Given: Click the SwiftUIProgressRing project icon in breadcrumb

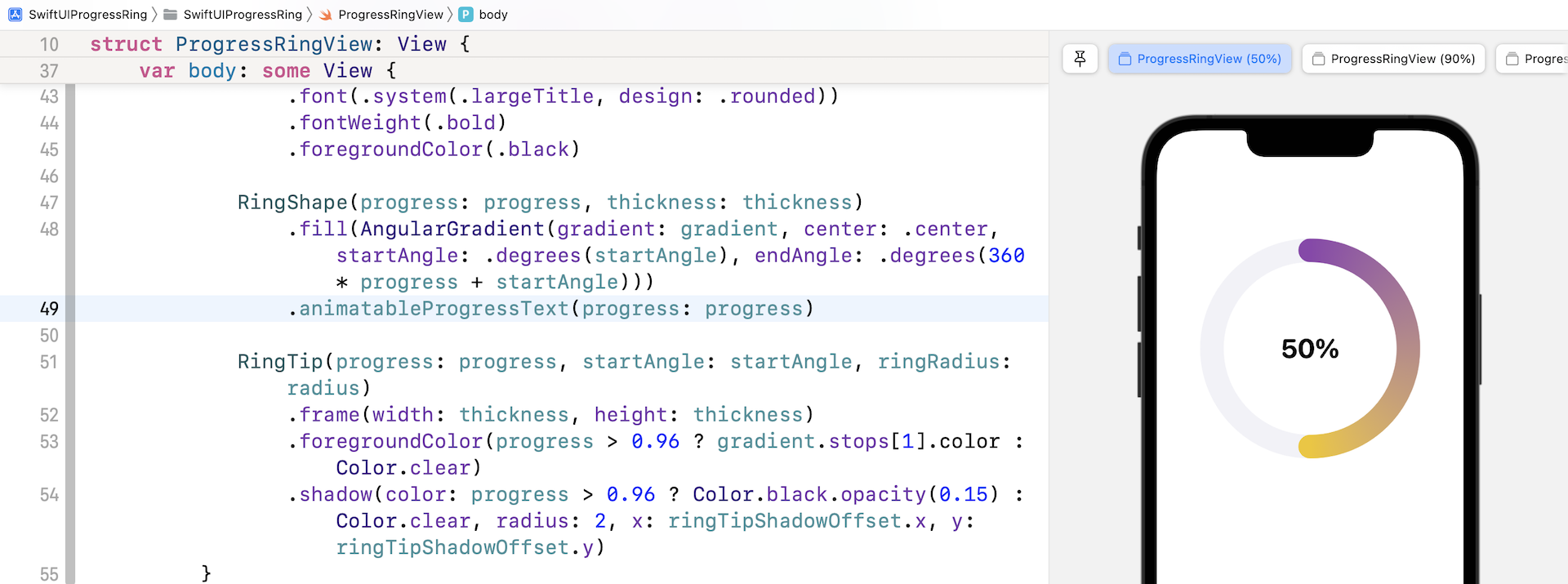Looking at the screenshot, I should [x=15, y=15].
